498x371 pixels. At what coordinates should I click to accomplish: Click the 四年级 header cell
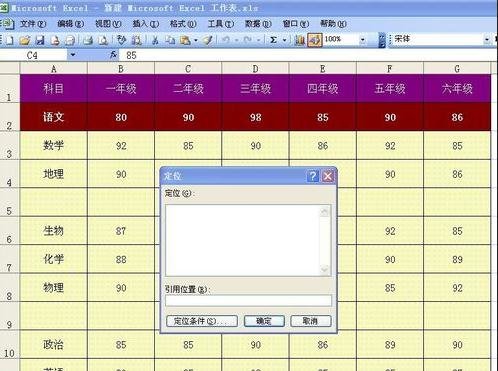pyautogui.click(x=323, y=88)
